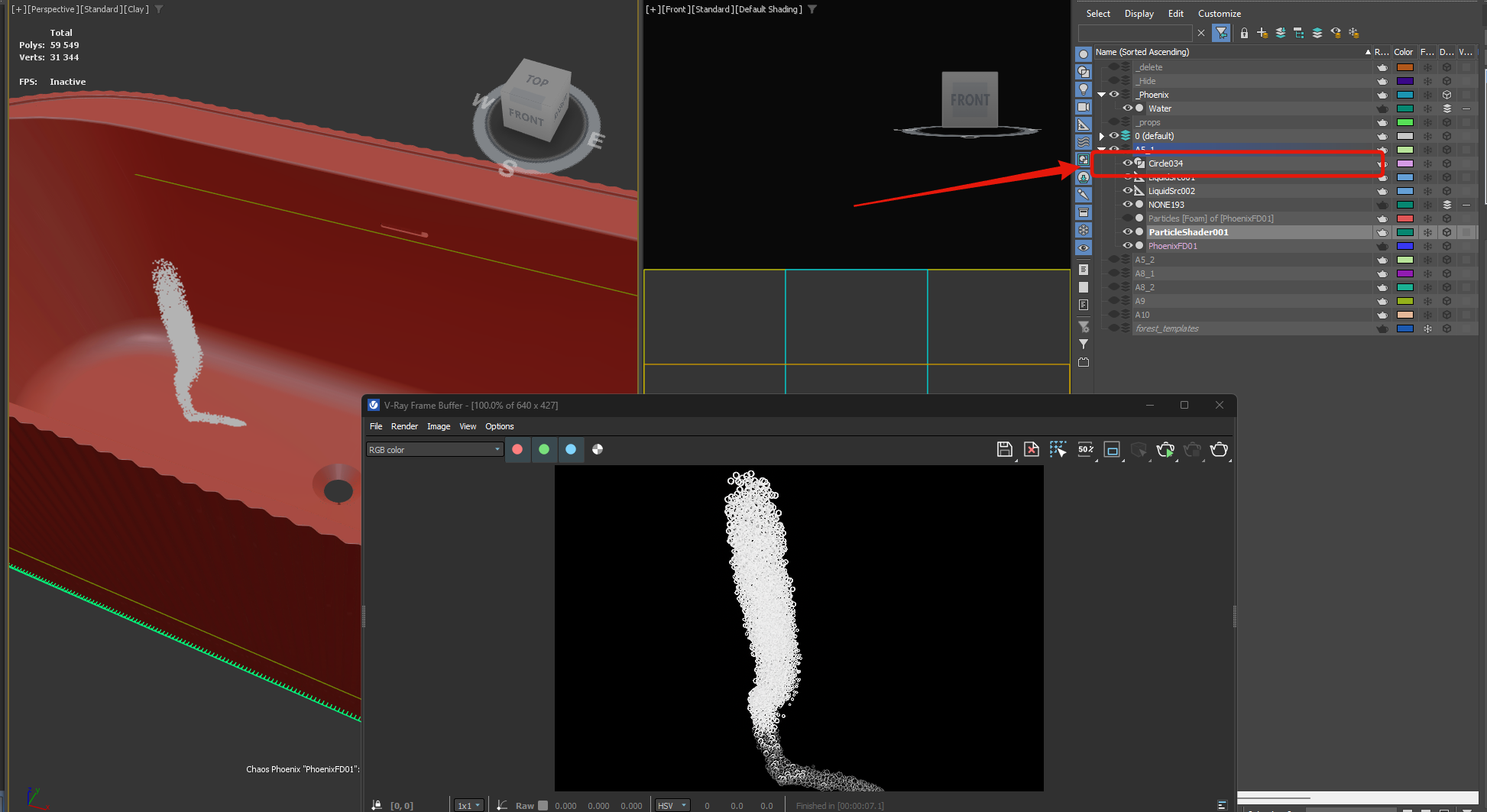Click the nested layers hierarchy icon
1487x812 pixels.
point(1299,33)
